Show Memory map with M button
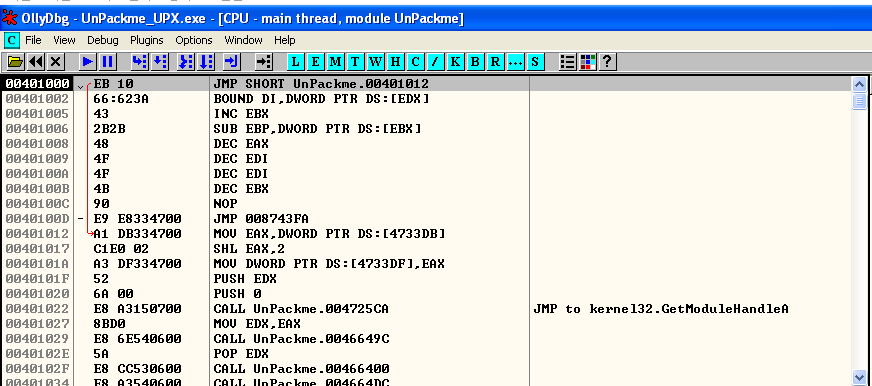The height and width of the screenshot is (386, 872). click(x=335, y=62)
